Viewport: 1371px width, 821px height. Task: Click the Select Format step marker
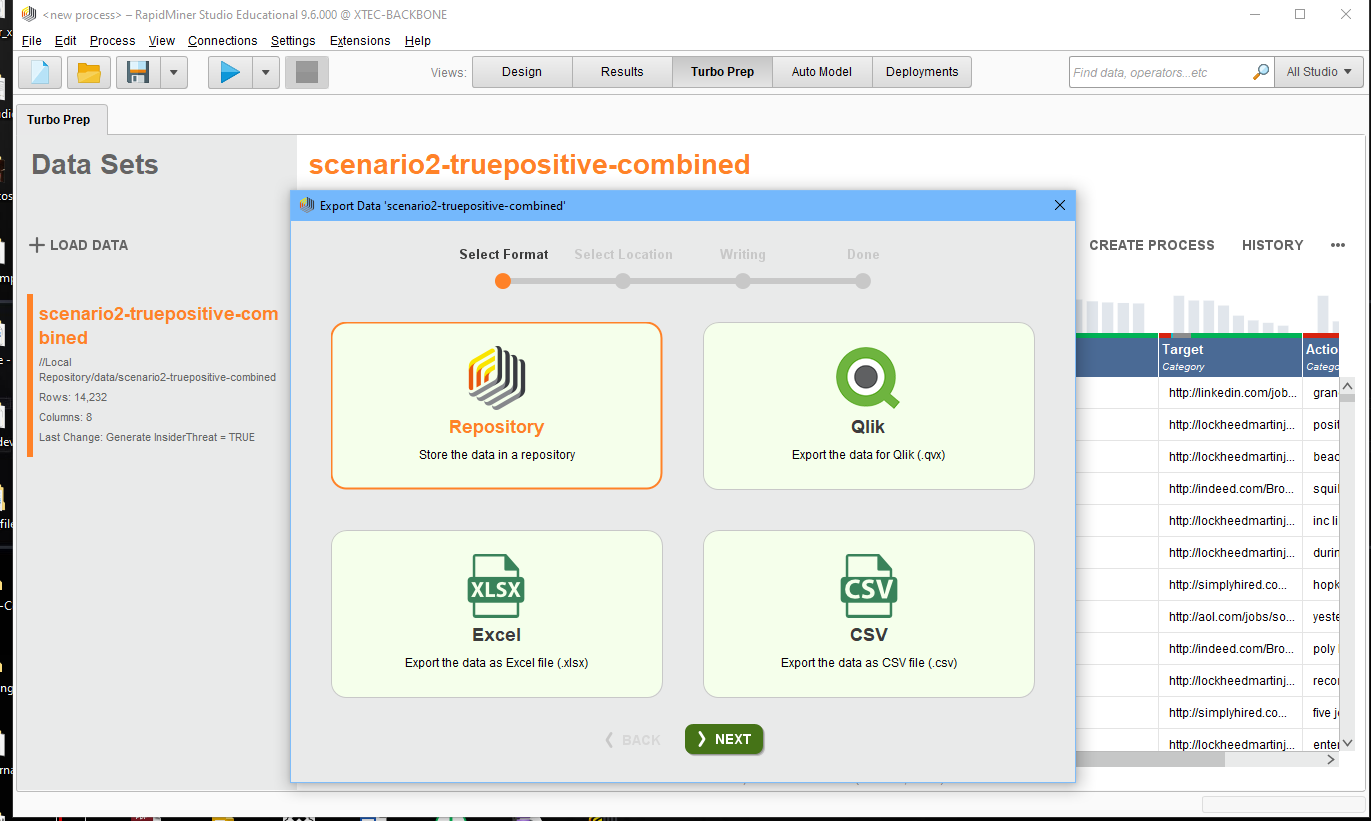(503, 281)
